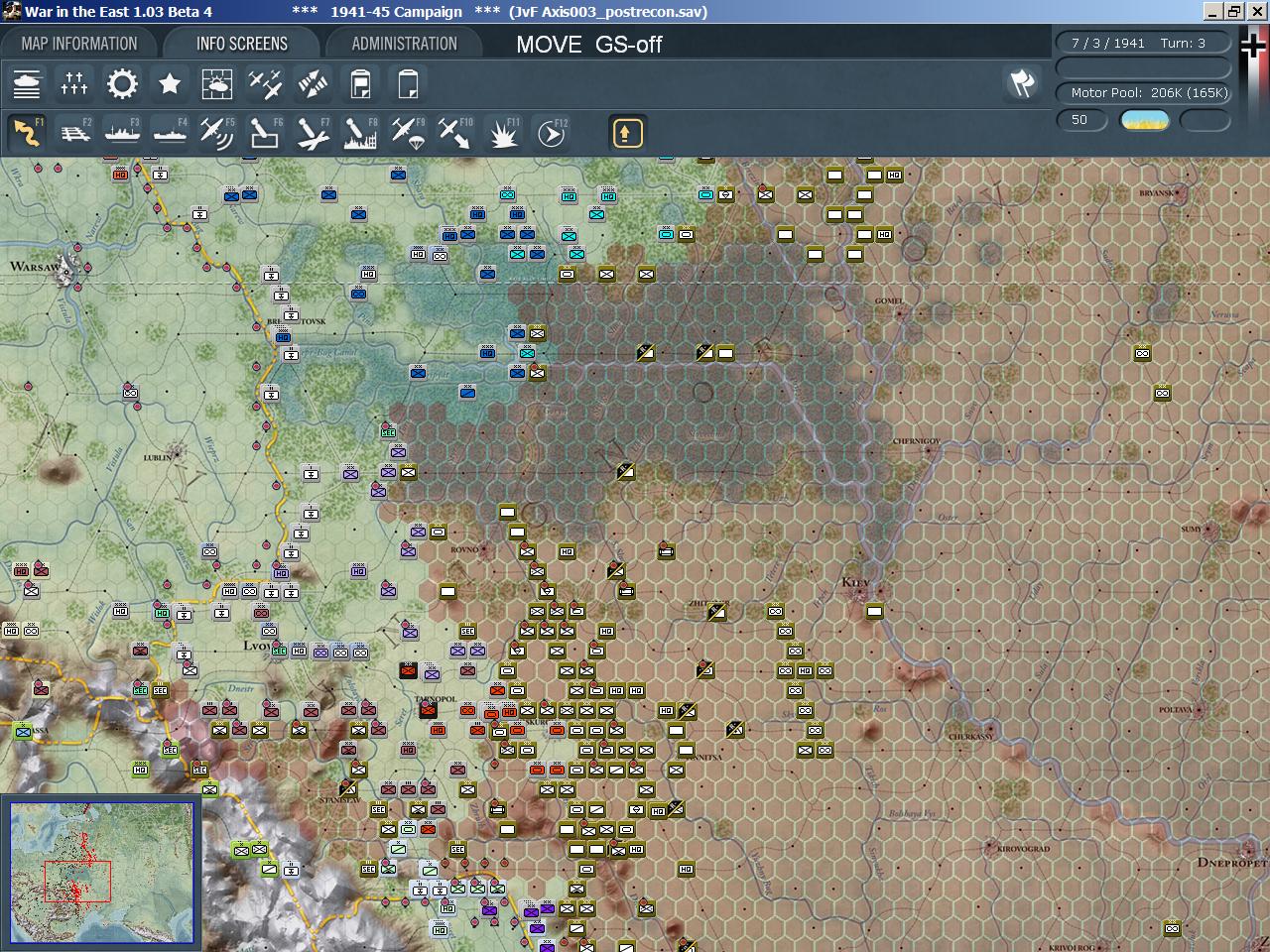Click the Cherkassy city label on map
The width and height of the screenshot is (1270, 952).
(971, 737)
